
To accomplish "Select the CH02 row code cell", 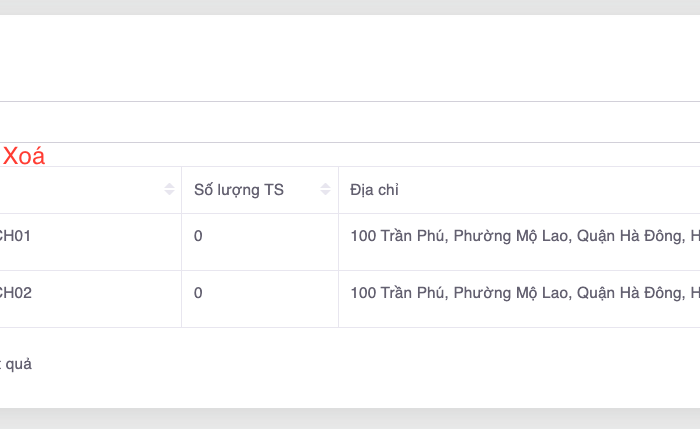I will coord(17,293).
